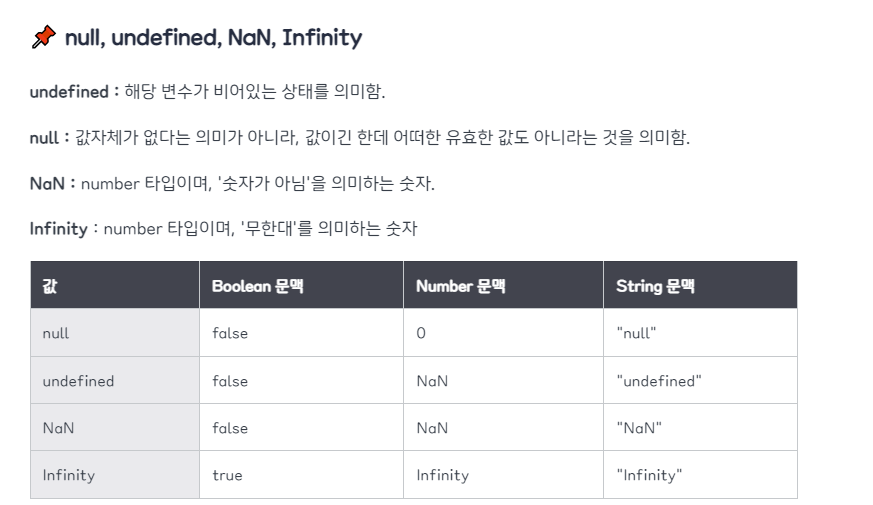The height and width of the screenshot is (505, 873).
Task: Click the 'Infinity' definition line
Action: coord(223,228)
